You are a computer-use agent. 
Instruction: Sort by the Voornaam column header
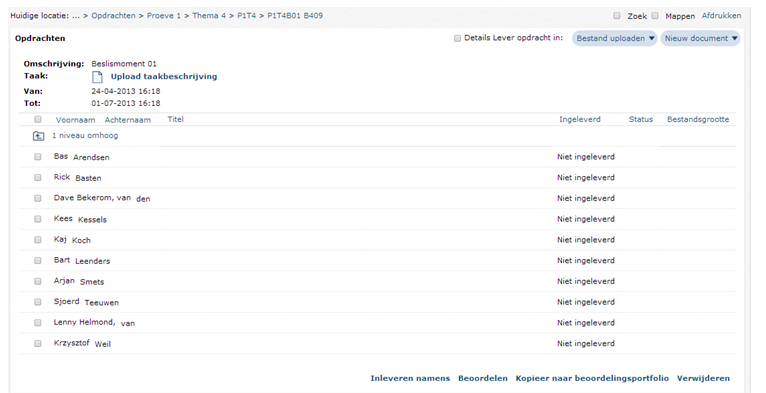tap(75, 120)
